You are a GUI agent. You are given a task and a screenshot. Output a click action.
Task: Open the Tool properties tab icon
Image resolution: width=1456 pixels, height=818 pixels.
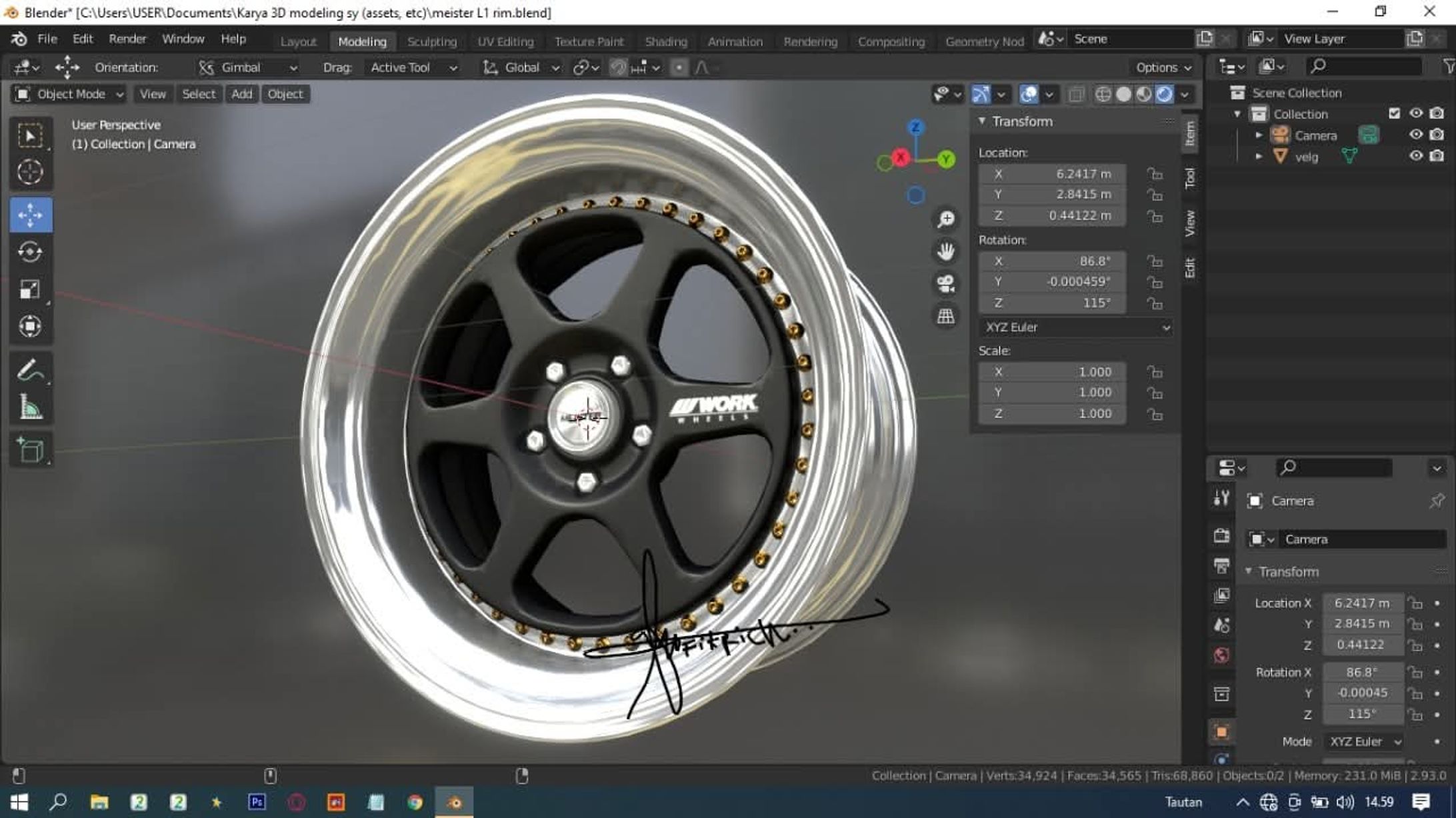point(1221,499)
